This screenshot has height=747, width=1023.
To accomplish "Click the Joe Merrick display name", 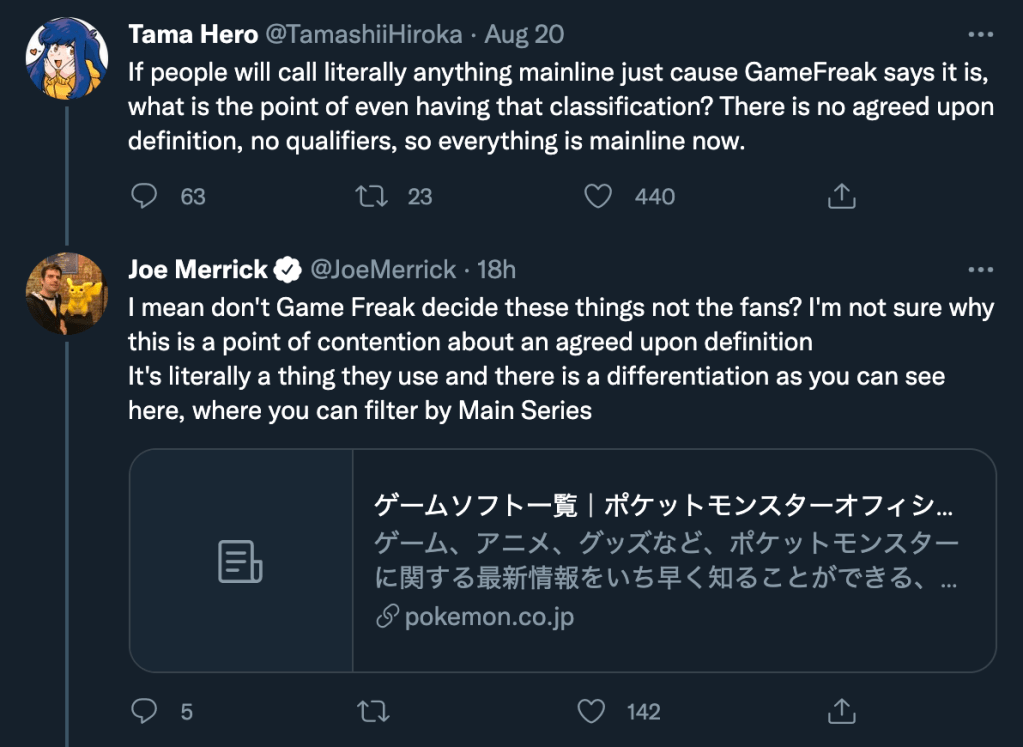I will click(198, 270).
